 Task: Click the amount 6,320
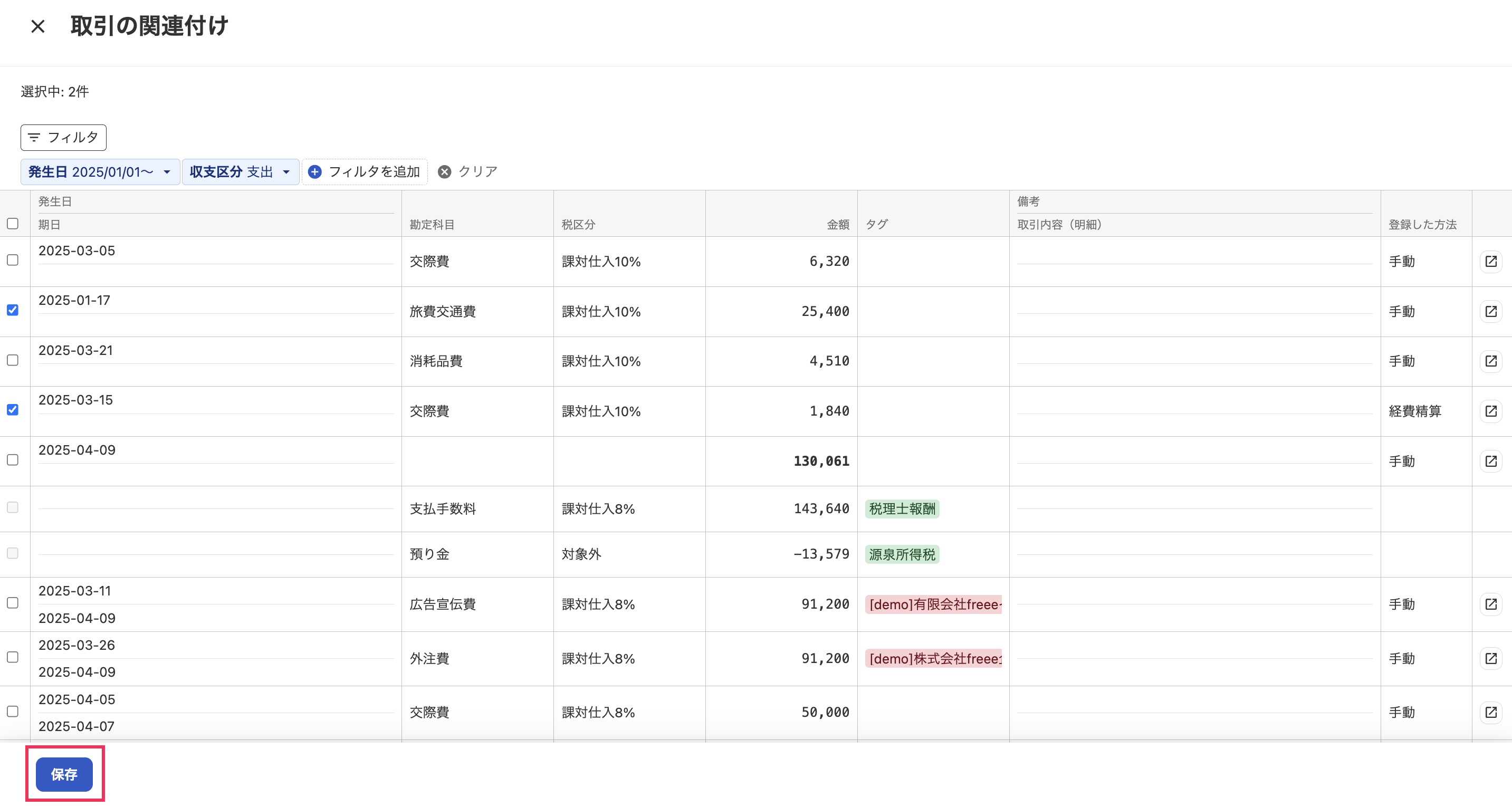(x=829, y=262)
